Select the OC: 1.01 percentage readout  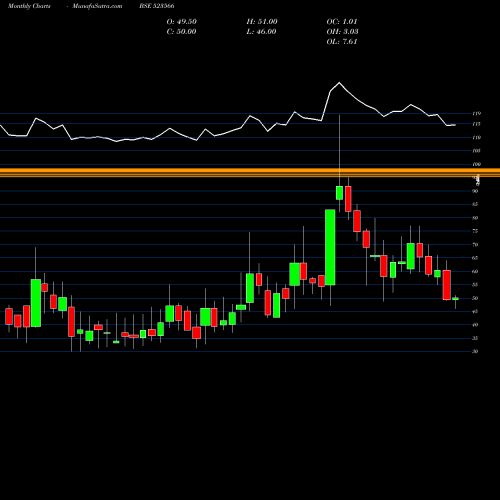pyautogui.click(x=342, y=22)
